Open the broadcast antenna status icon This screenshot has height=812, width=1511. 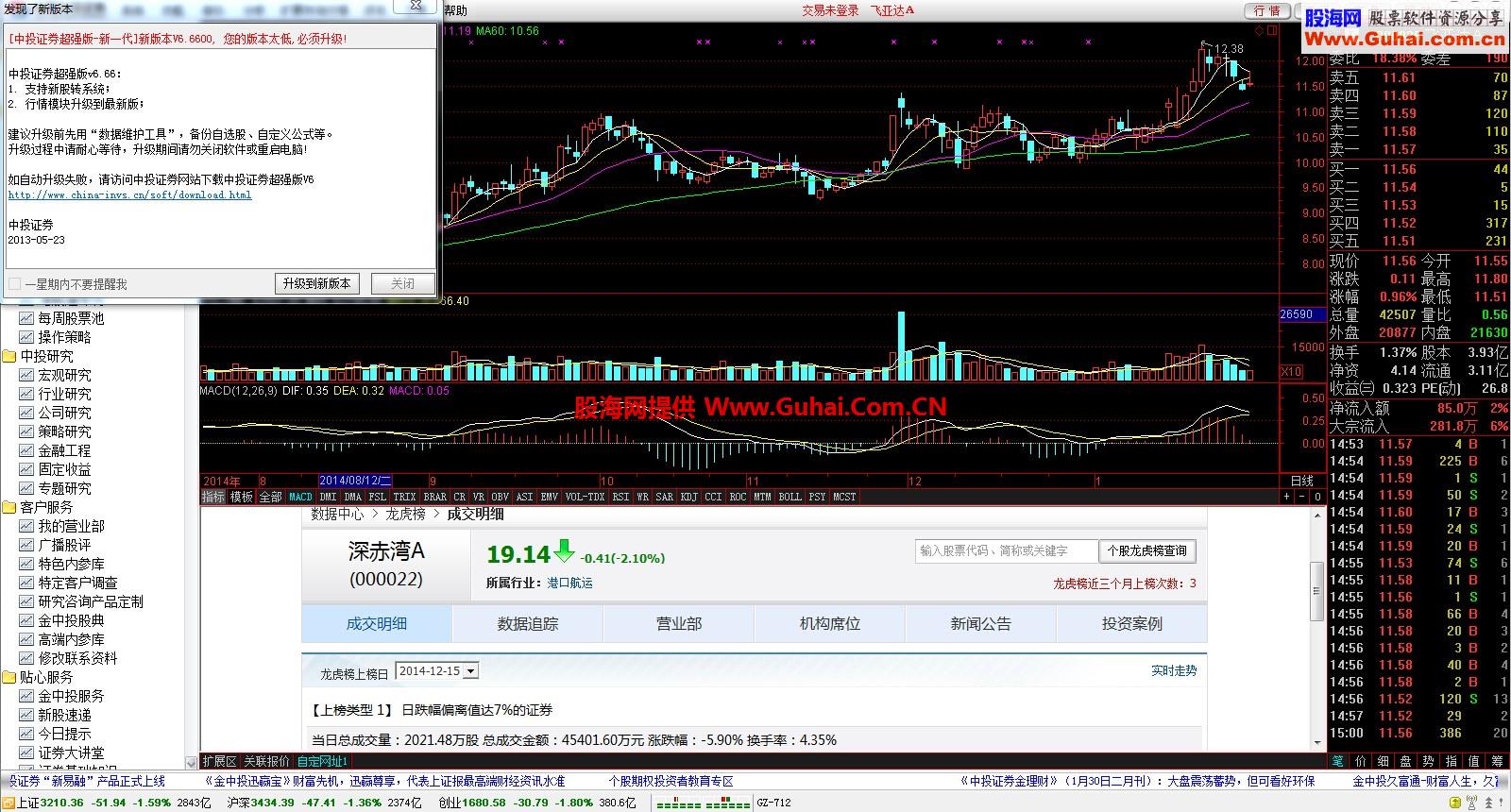point(1471,802)
